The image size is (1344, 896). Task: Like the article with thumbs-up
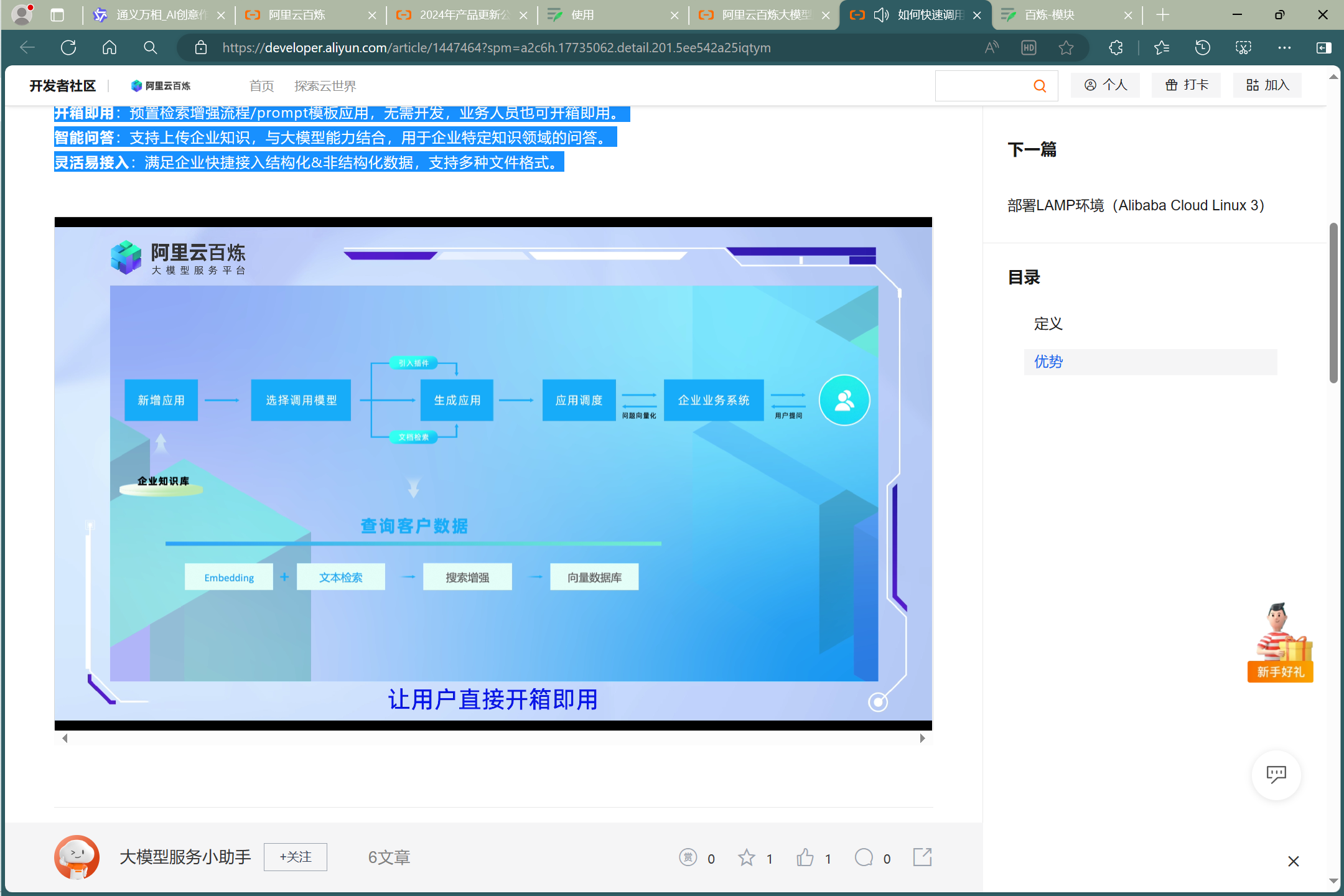point(805,857)
